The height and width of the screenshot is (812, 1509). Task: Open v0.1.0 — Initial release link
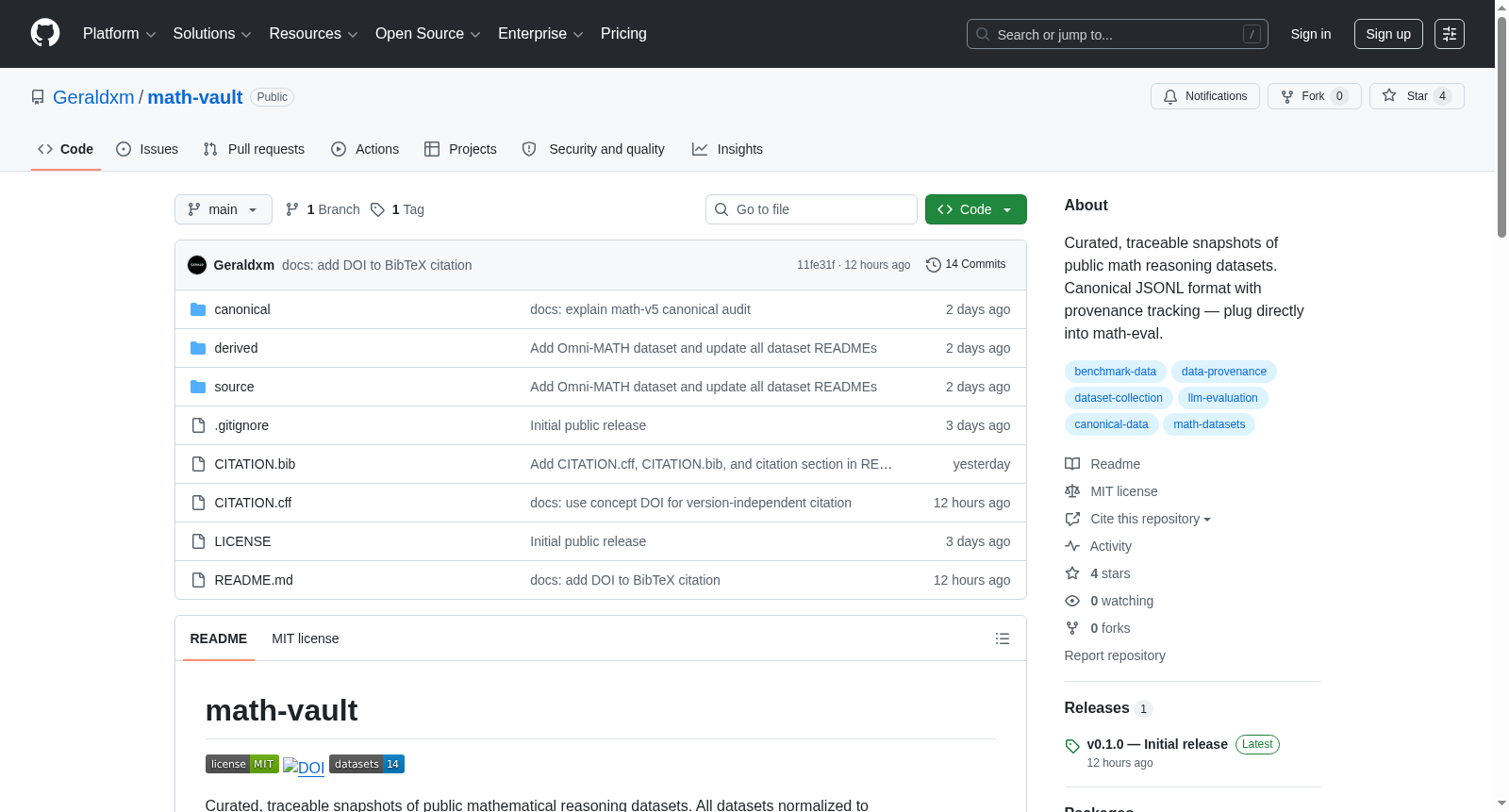click(1157, 744)
